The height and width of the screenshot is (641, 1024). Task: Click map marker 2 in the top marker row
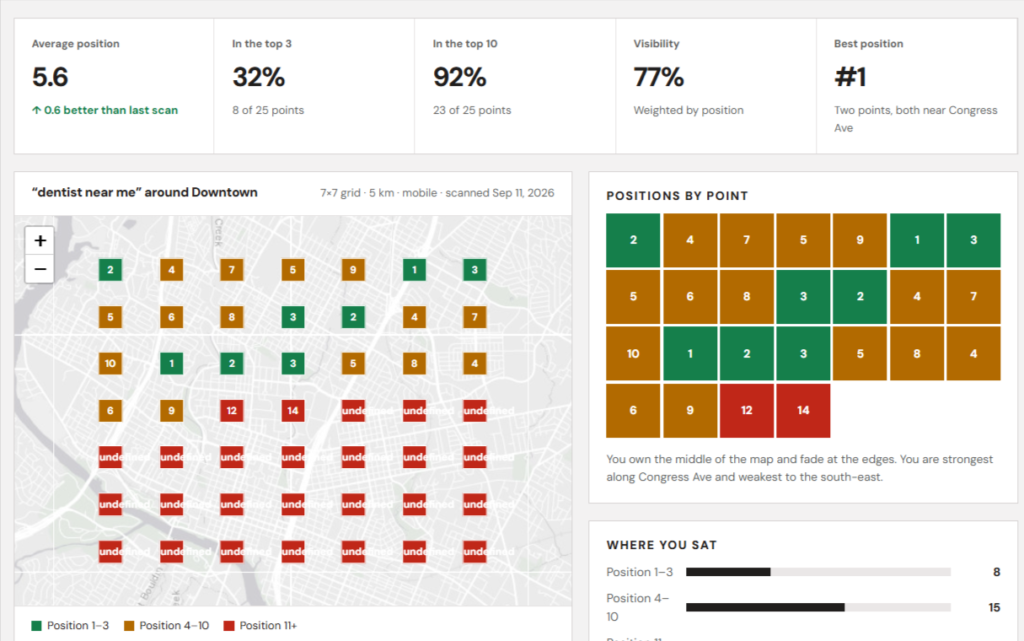click(110, 270)
